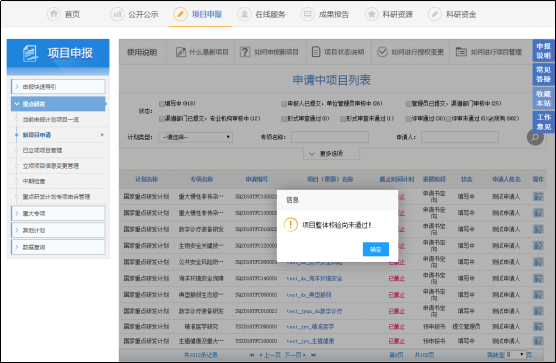The image size is (556, 363).
Task: Click the document icon for 项目状态说明
Action: [x=316, y=52]
